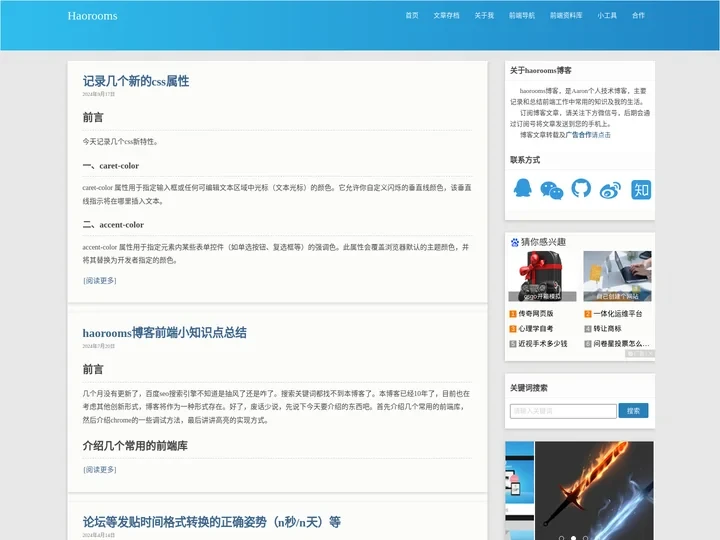The width and height of the screenshot is (720, 540).
Task: Open the Zhihu 知 icon
Action: pos(641,190)
